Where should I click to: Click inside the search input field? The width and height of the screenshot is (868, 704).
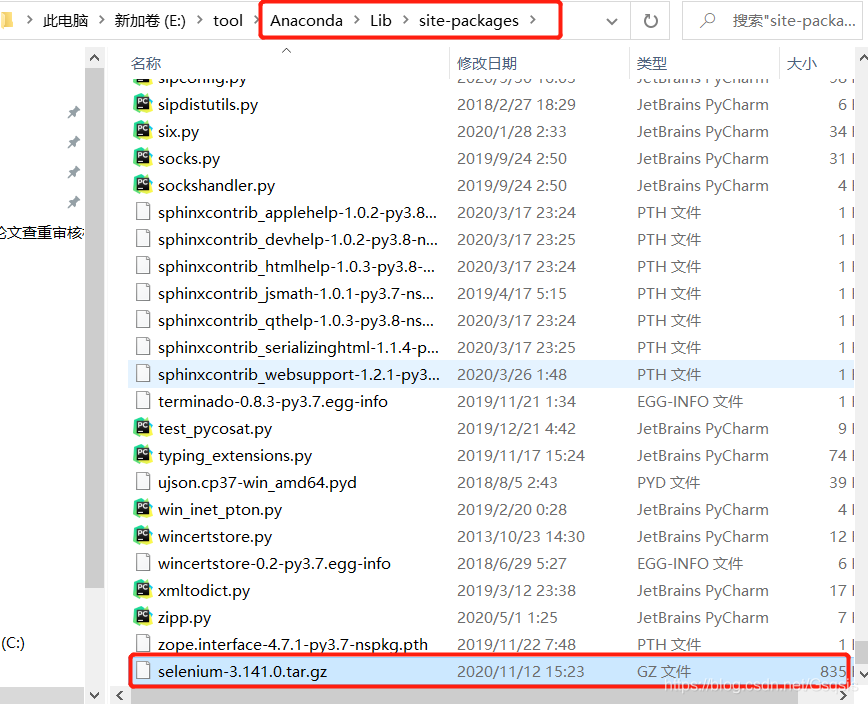click(790, 20)
